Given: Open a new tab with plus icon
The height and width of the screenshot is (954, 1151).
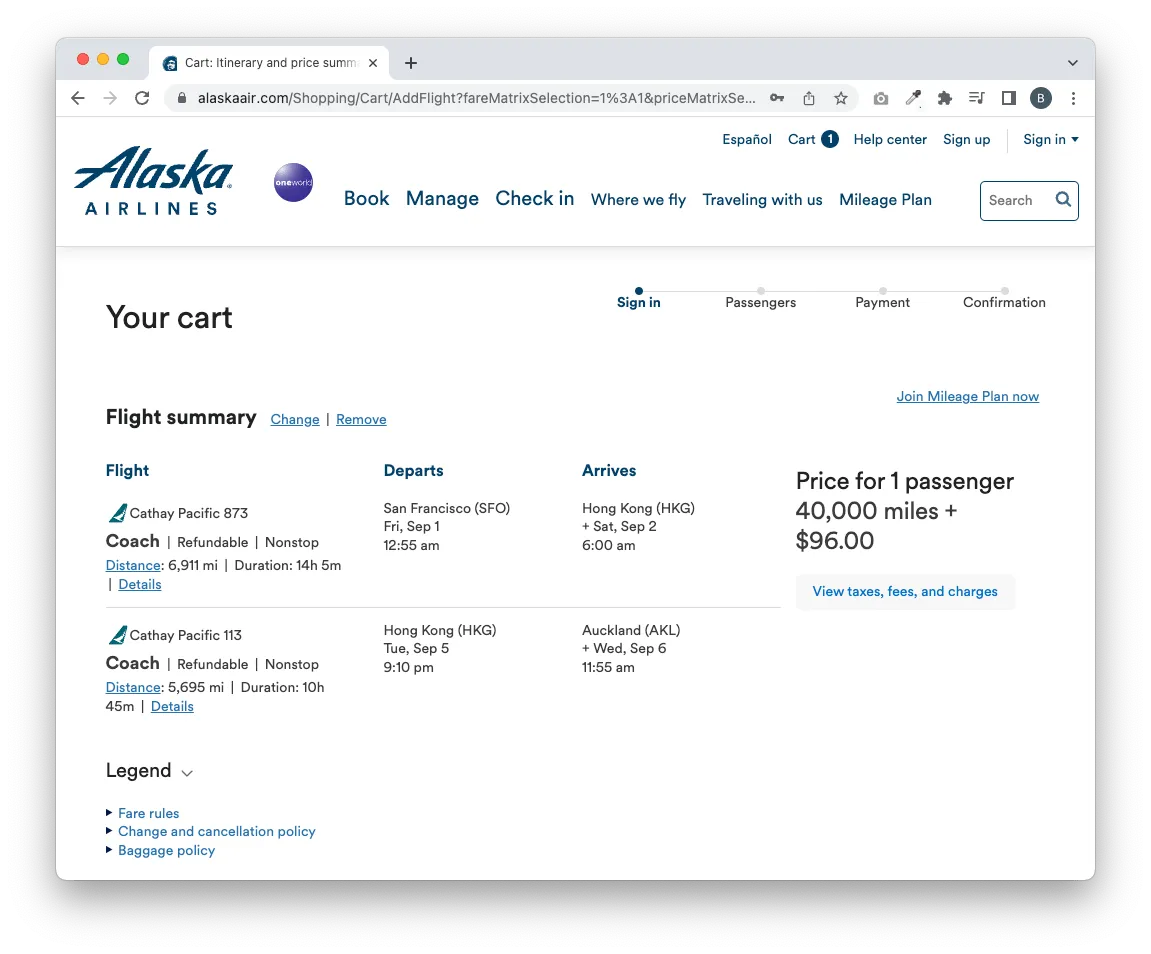Looking at the screenshot, I should pyautogui.click(x=411, y=63).
